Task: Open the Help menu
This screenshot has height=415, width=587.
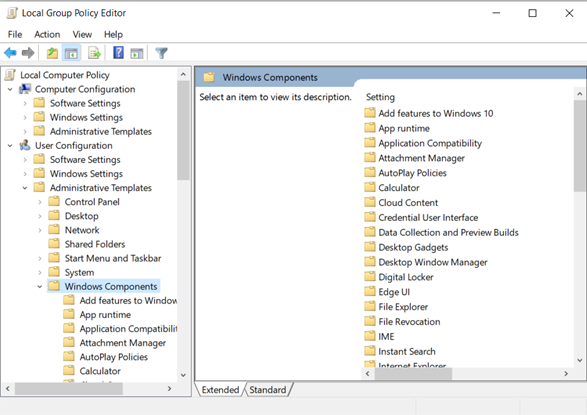Action: click(113, 34)
